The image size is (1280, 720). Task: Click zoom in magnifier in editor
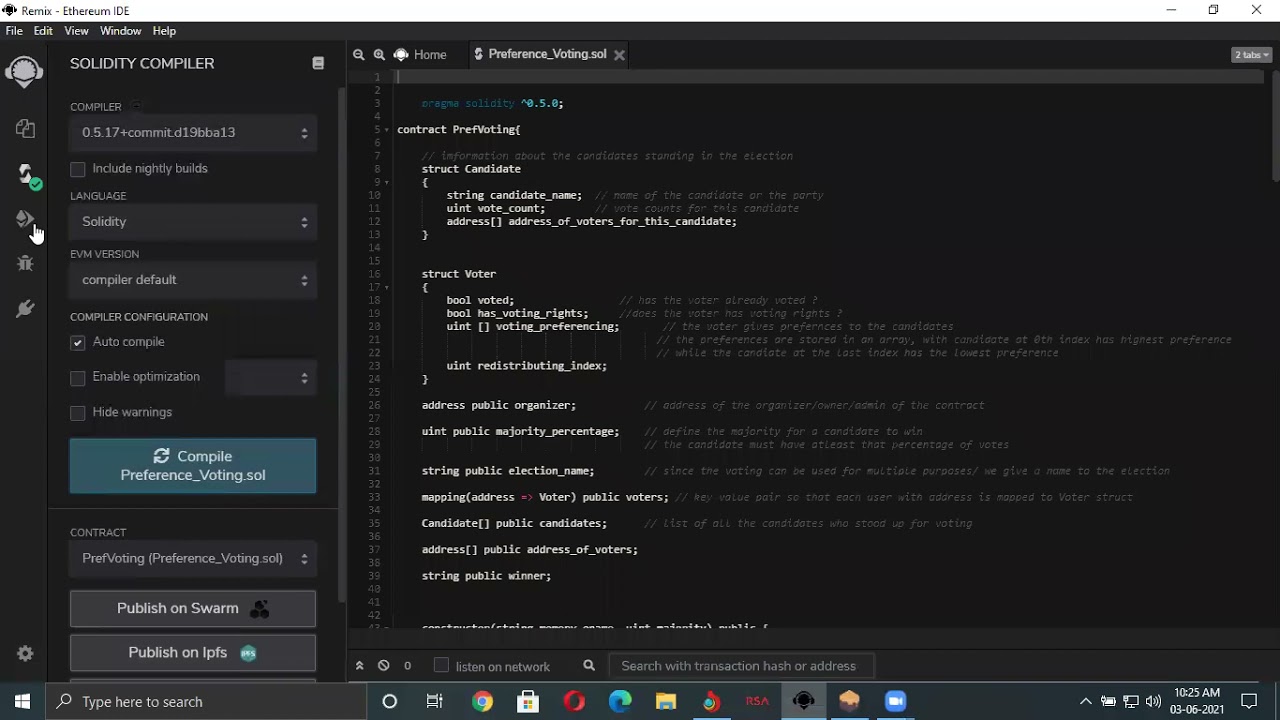379,54
